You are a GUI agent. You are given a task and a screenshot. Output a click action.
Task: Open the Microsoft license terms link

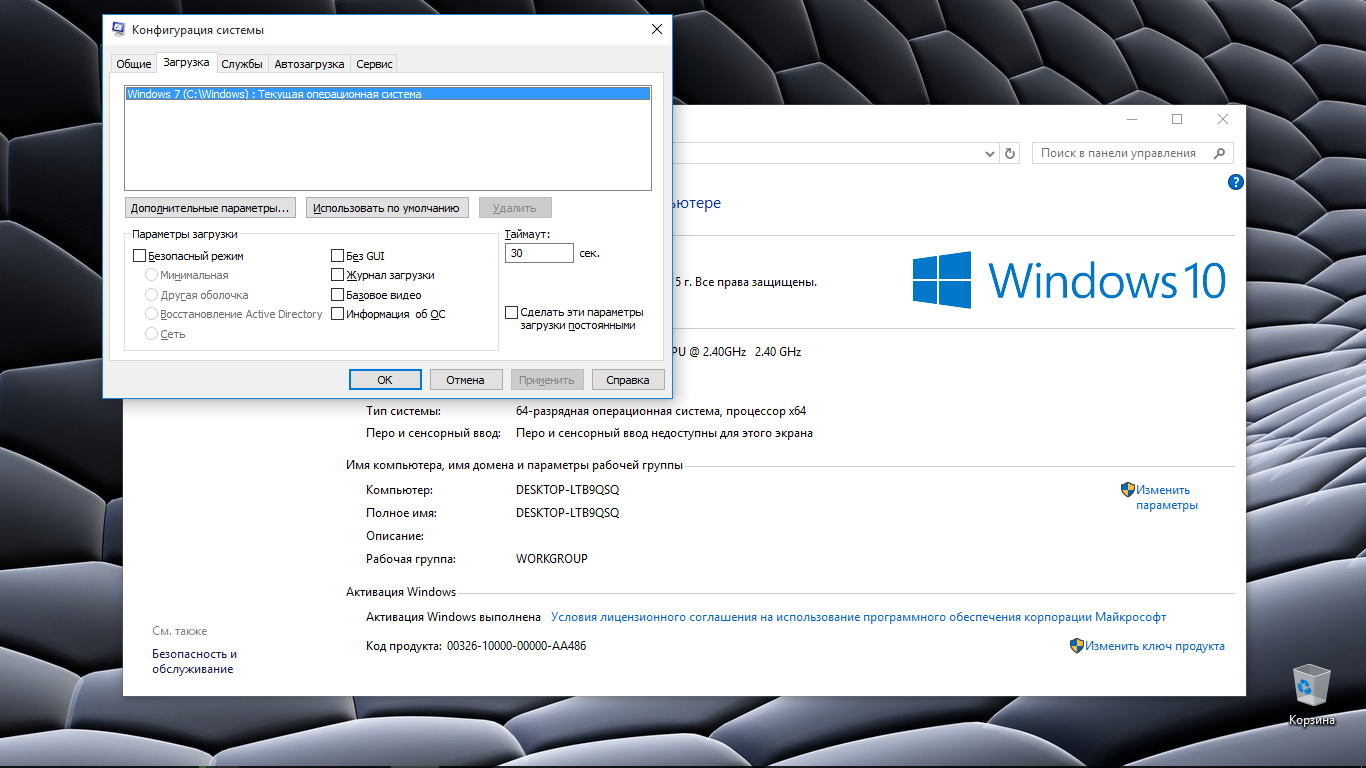pos(858,617)
